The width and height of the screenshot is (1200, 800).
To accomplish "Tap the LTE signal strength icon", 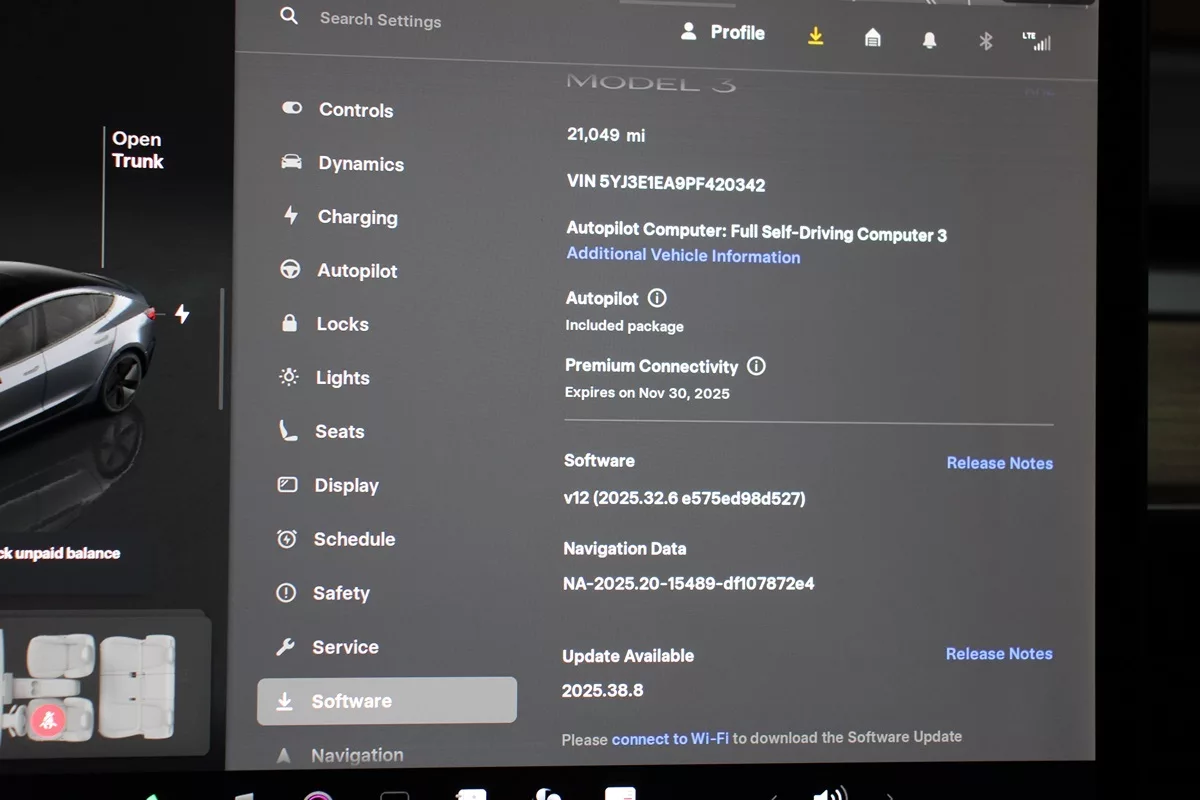I will [1036, 41].
